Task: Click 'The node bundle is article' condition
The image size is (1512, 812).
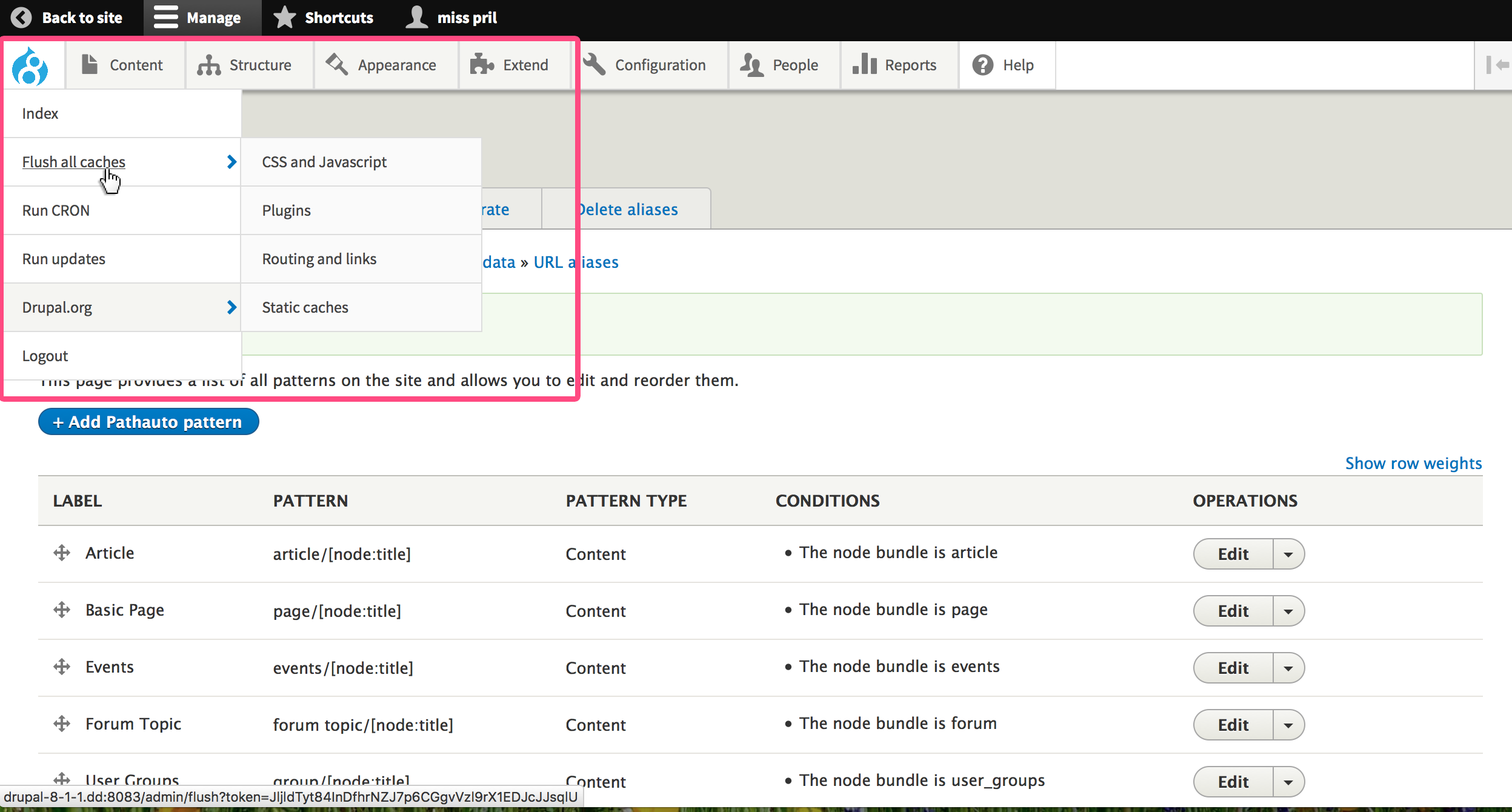Action: tap(898, 552)
